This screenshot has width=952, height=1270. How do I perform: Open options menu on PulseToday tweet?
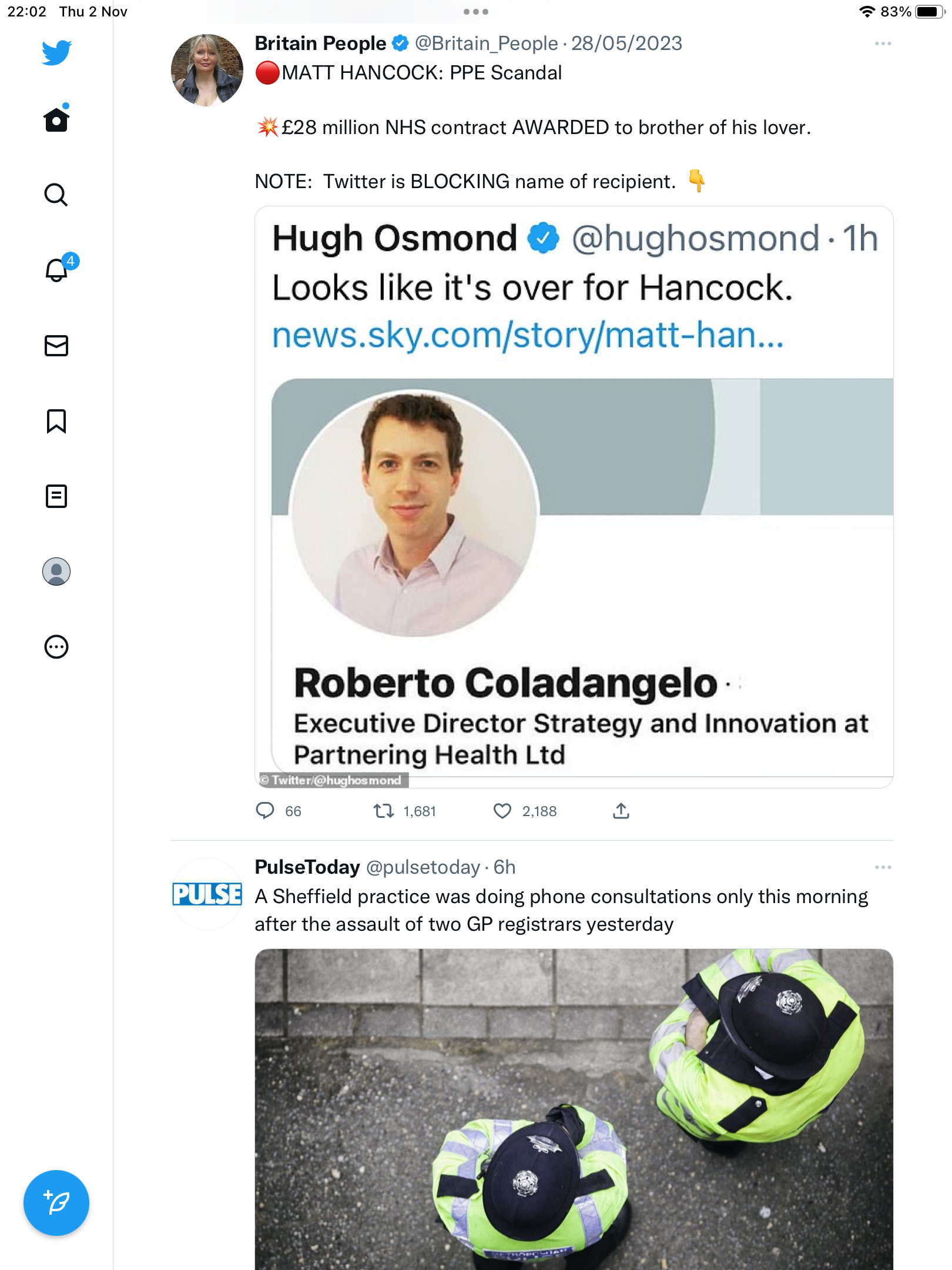click(x=883, y=867)
